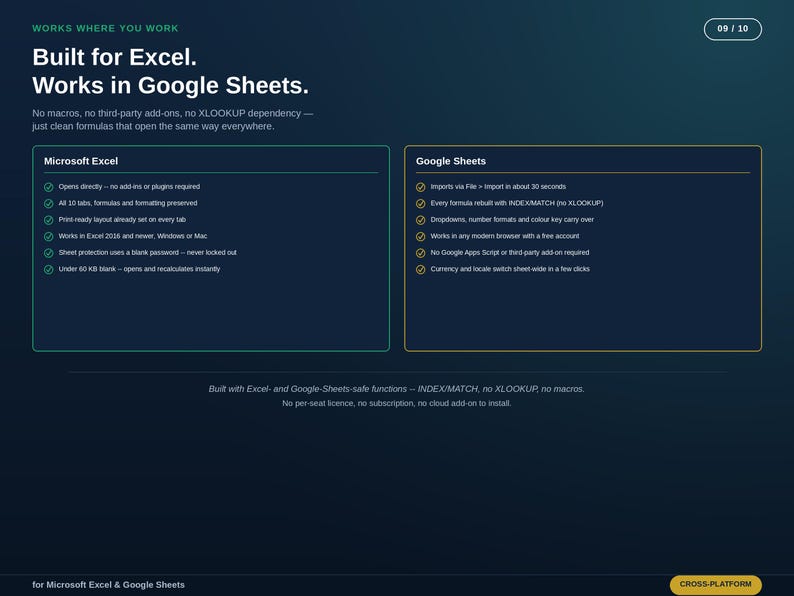794x596 pixels.
Task: Click text 'Print-ready layout already set on every tab'
Action: point(122,219)
